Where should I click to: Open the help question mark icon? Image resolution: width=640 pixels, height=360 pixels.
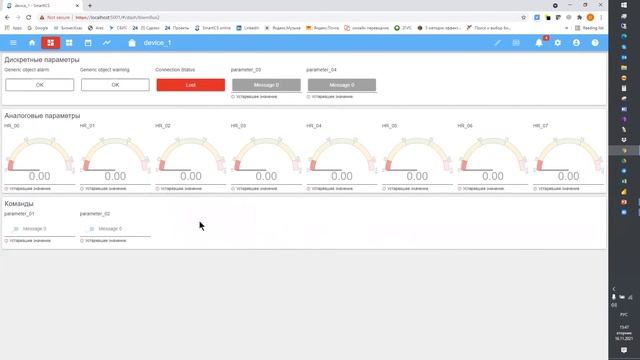click(x=595, y=43)
